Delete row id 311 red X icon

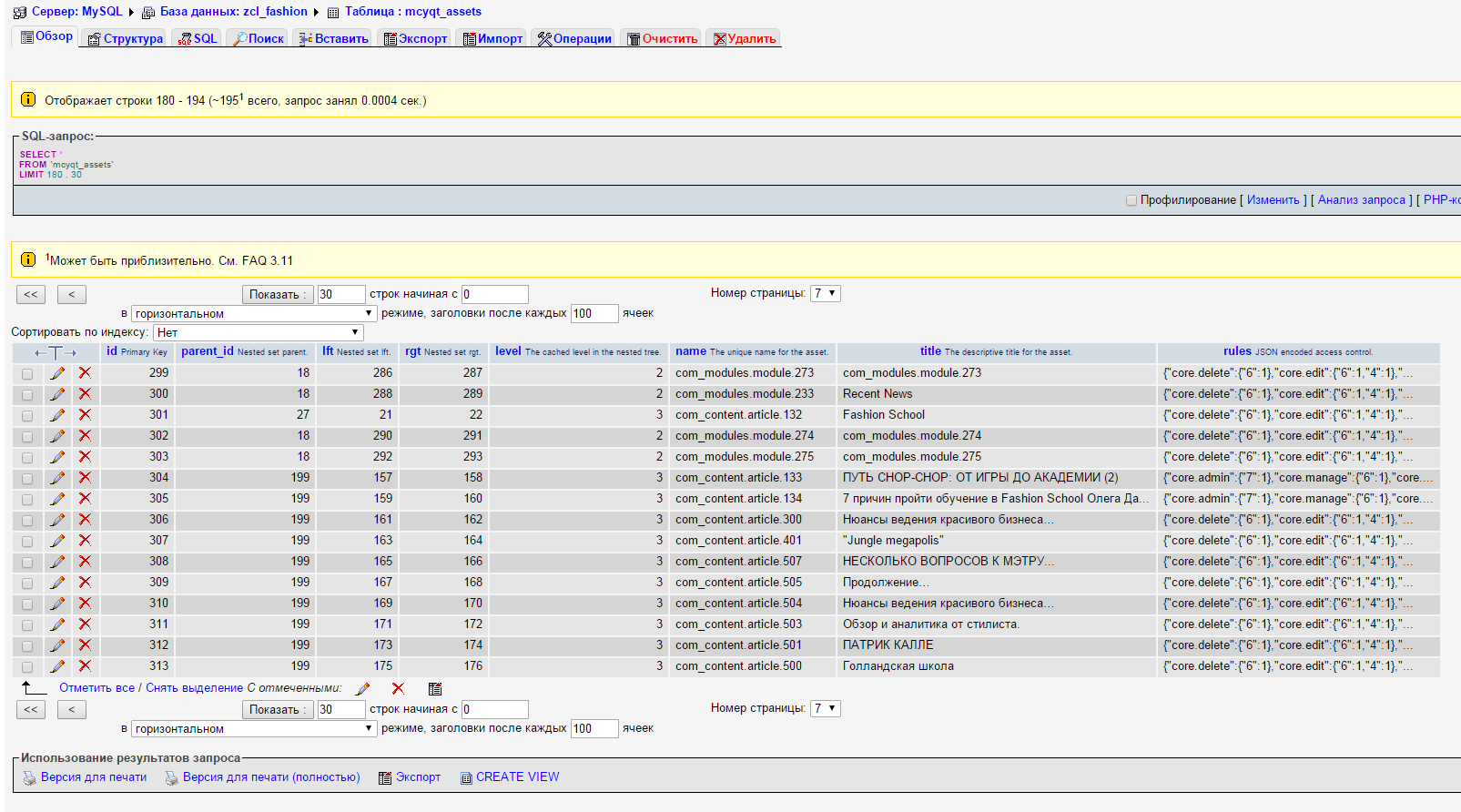[x=85, y=624]
